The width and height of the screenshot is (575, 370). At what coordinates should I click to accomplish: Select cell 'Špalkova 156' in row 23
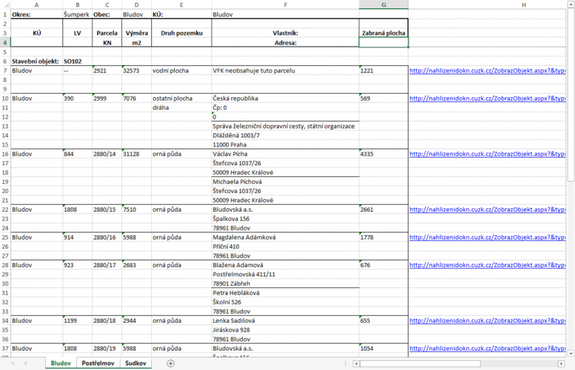285,219
